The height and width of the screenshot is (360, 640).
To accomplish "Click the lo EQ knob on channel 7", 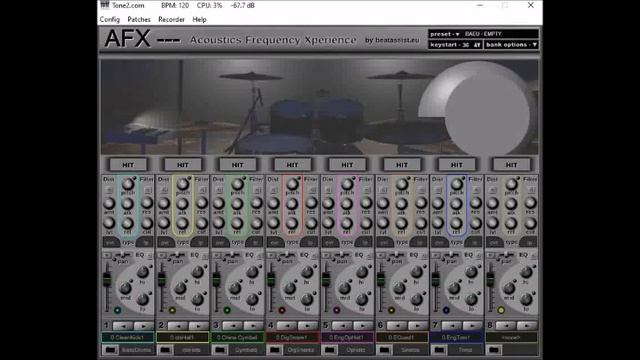I will click(x=471, y=300).
